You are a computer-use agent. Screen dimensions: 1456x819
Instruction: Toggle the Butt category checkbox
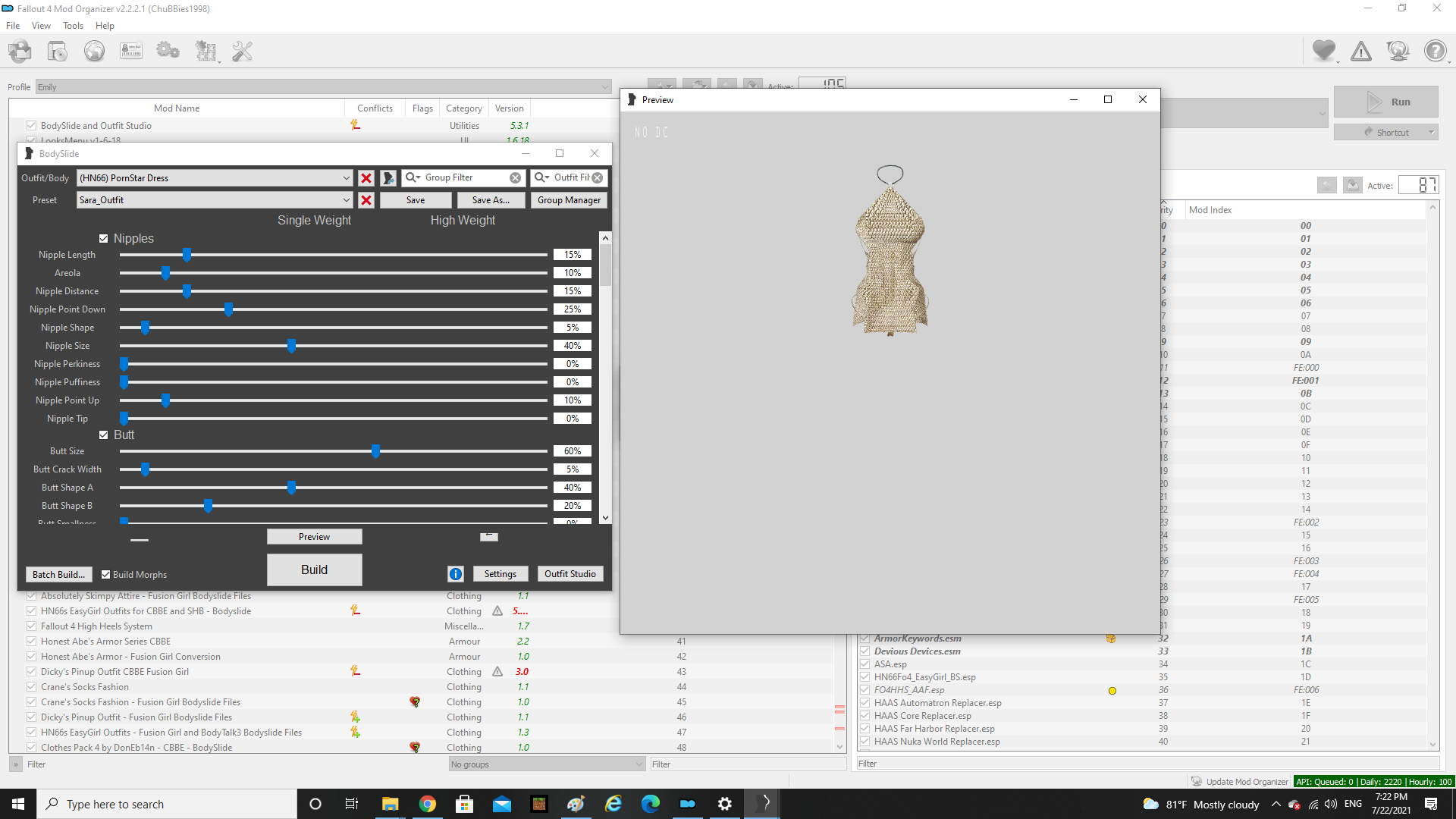pos(104,435)
